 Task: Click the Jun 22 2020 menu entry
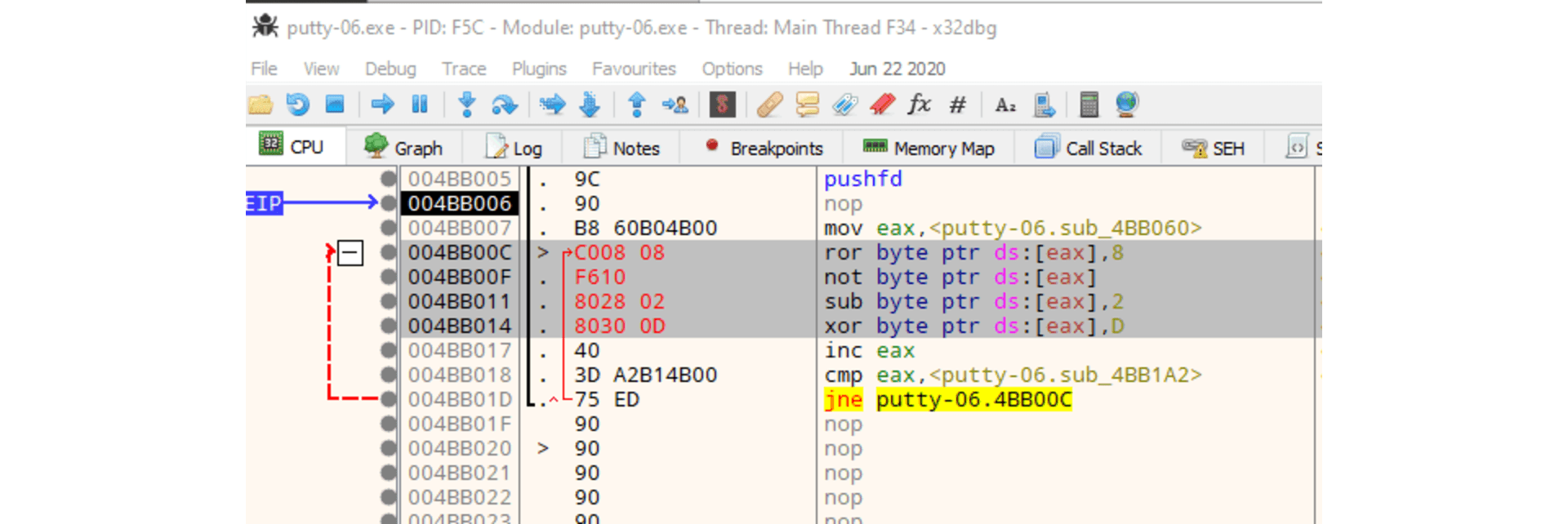[x=897, y=69]
